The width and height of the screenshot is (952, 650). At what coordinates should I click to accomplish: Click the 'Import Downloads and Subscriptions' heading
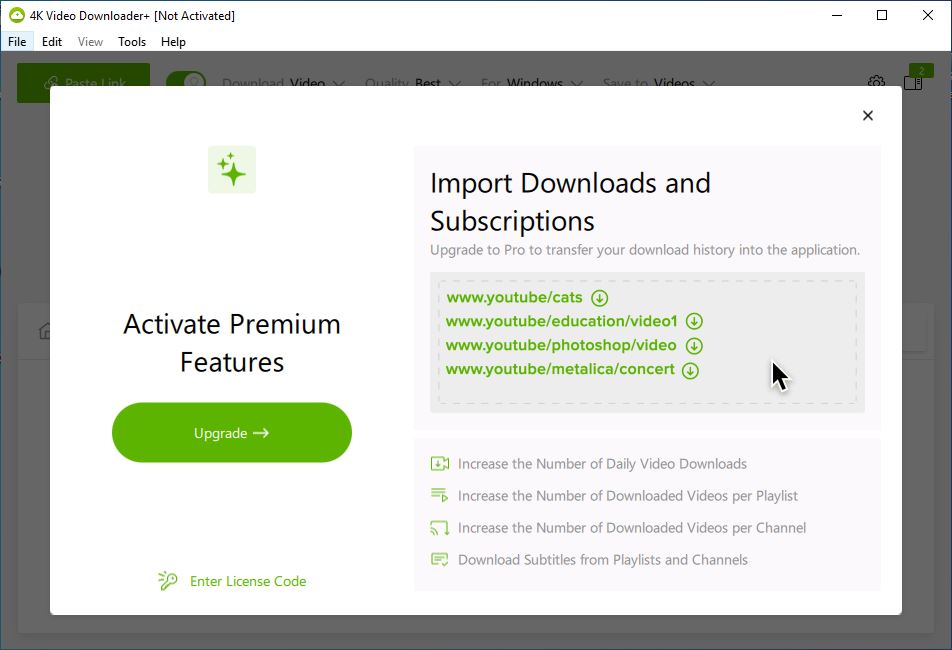click(570, 202)
